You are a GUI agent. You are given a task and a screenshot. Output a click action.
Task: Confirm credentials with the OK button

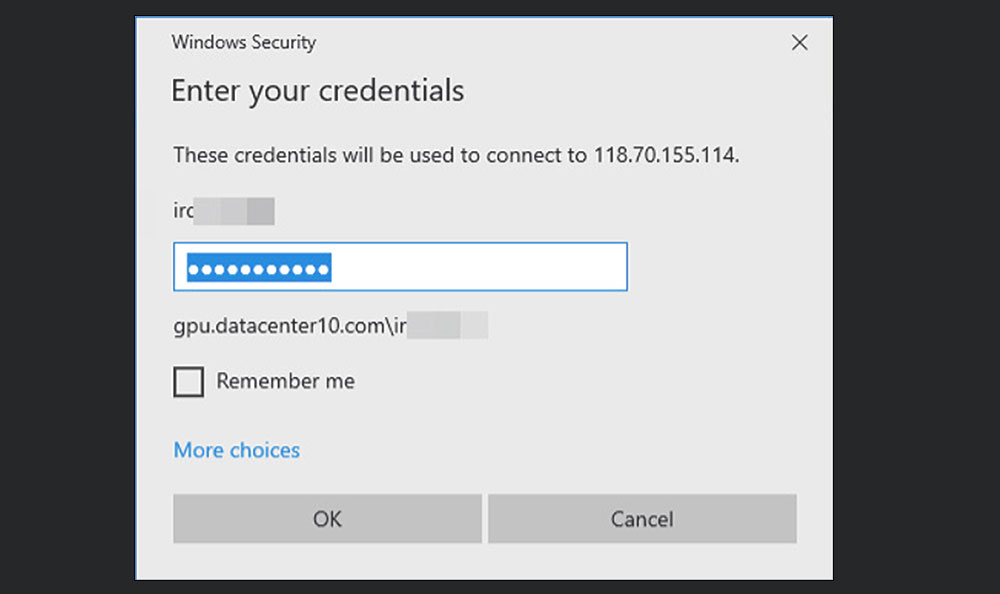[327, 519]
